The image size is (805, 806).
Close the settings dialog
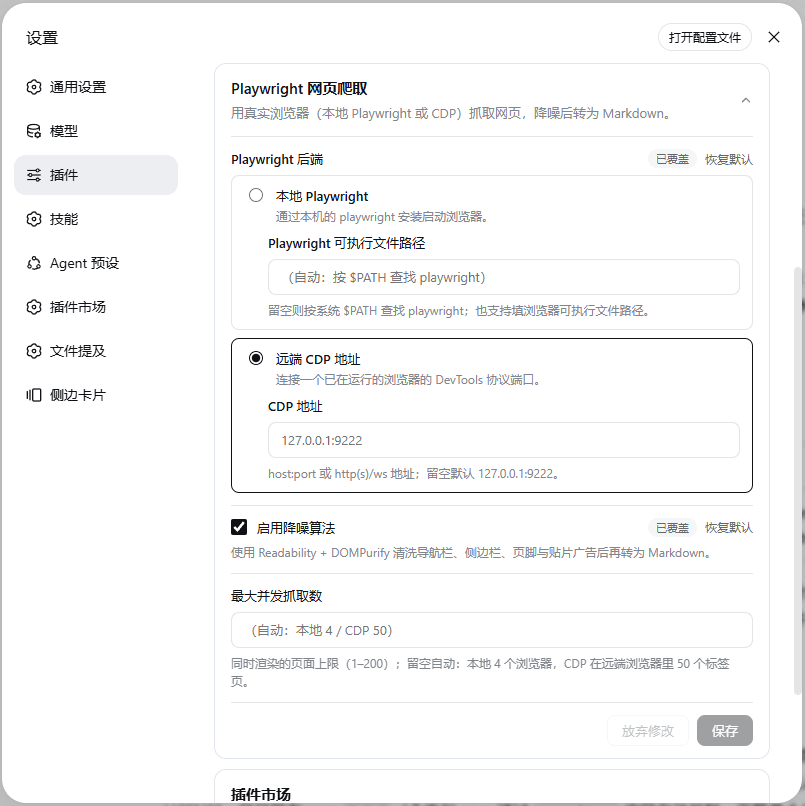pyautogui.click(x=774, y=37)
